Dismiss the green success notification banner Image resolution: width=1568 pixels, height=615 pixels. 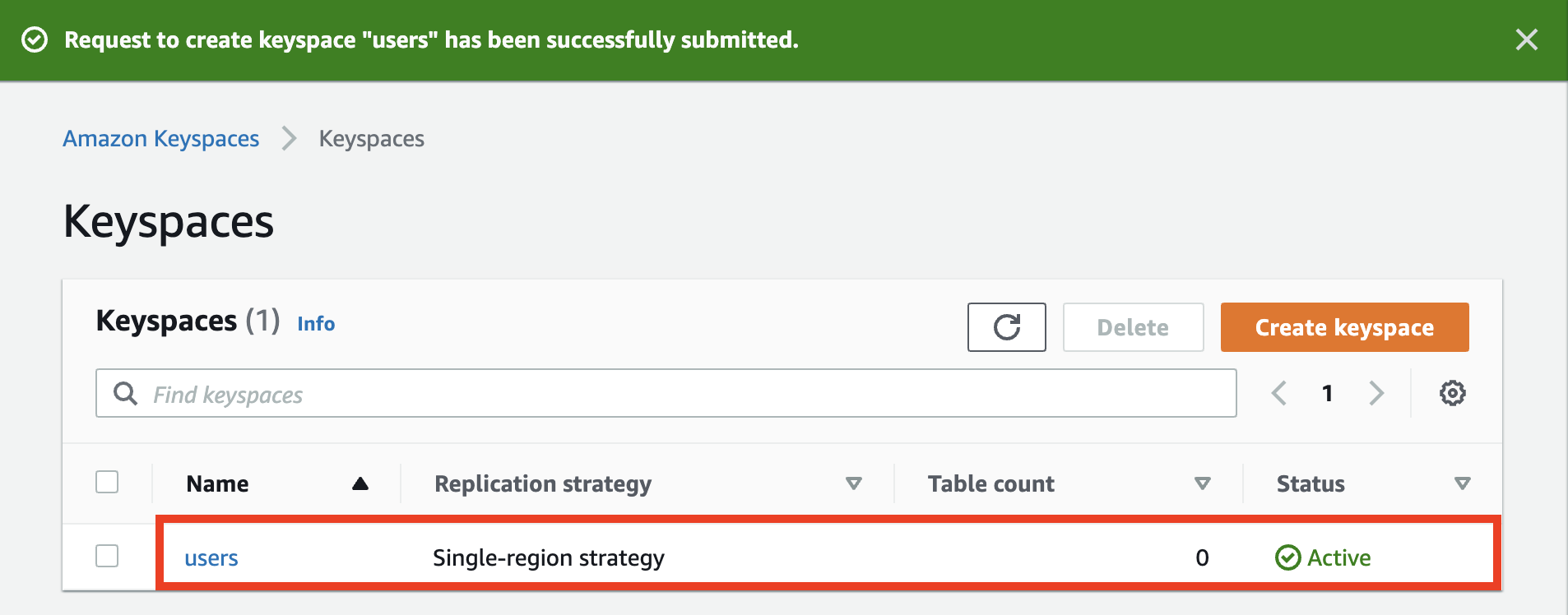coord(1526,39)
